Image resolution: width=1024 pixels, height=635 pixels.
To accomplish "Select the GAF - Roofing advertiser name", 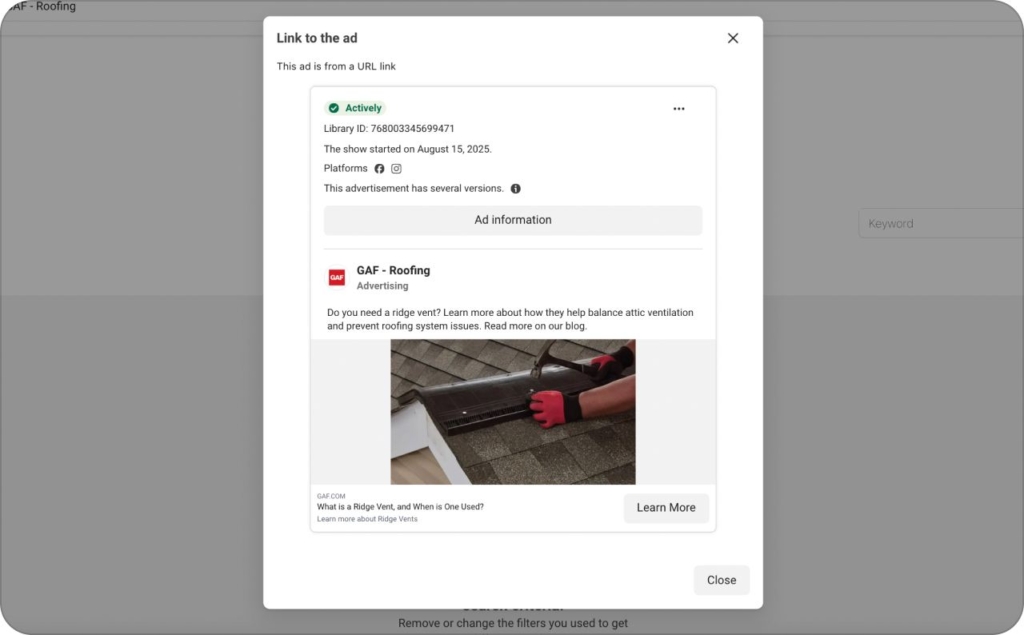I will coord(393,270).
